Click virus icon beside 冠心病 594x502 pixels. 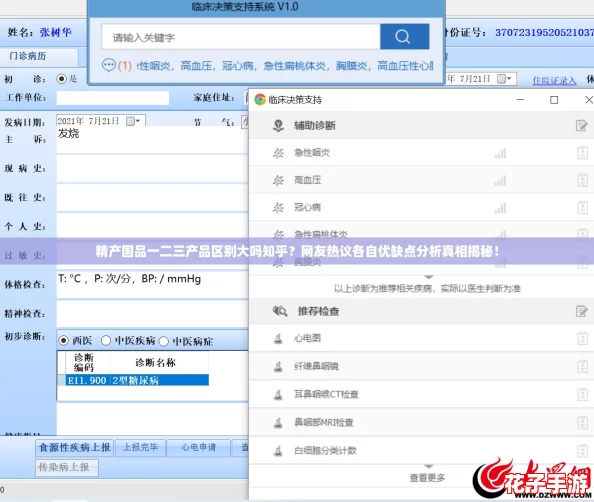click(278, 208)
